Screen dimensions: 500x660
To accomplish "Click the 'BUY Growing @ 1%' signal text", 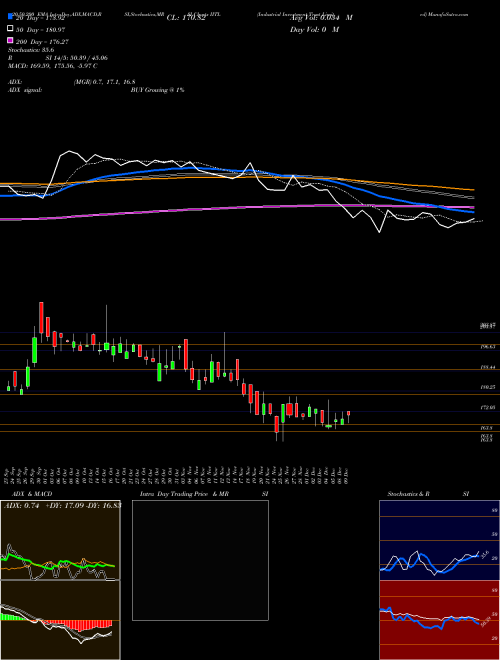I will tap(157, 90).
